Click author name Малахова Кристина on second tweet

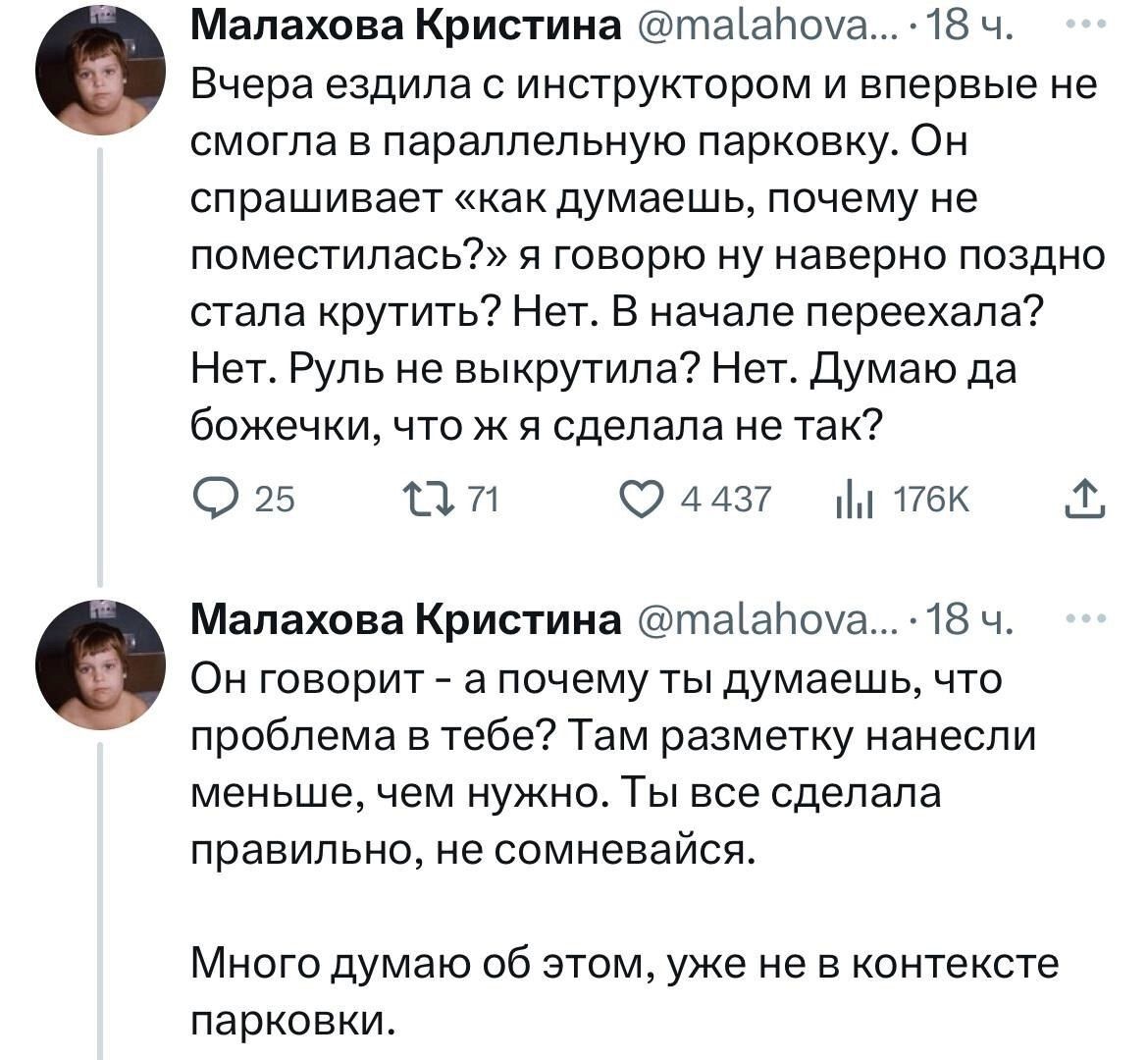(405, 620)
